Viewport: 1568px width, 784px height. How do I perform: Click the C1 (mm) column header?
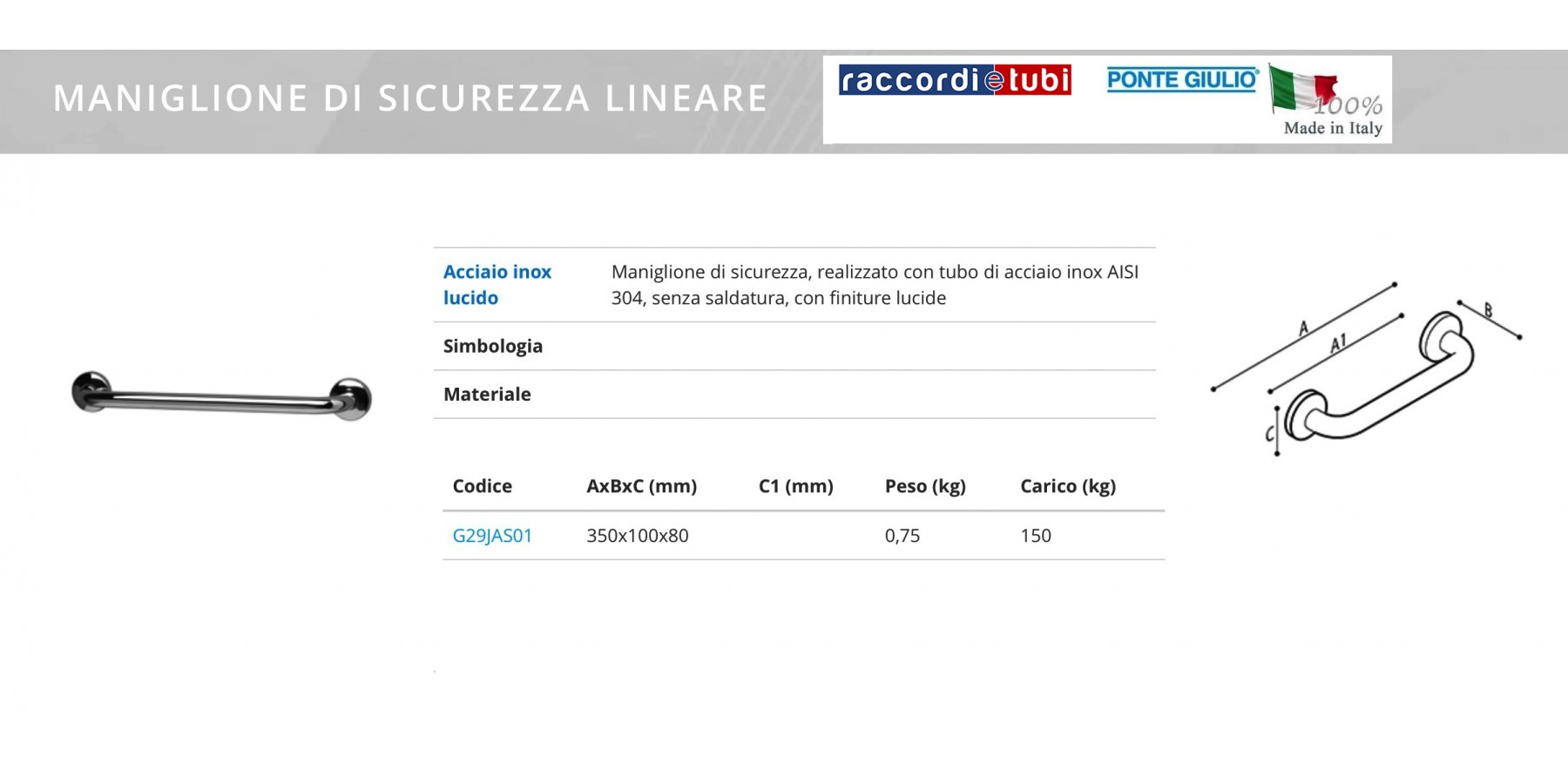(x=795, y=486)
